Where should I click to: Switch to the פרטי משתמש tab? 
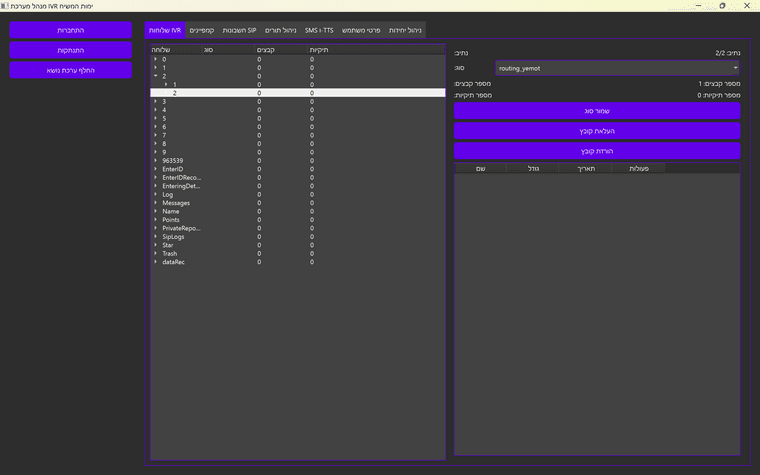point(361,30)
